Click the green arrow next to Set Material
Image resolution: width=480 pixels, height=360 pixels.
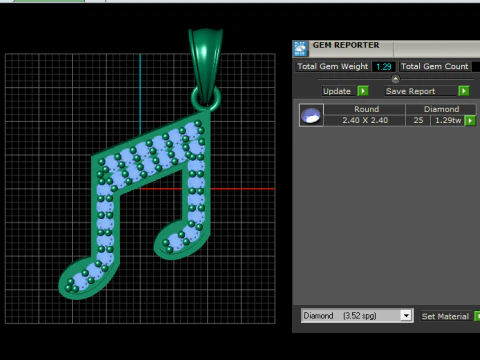coord(477,316)
